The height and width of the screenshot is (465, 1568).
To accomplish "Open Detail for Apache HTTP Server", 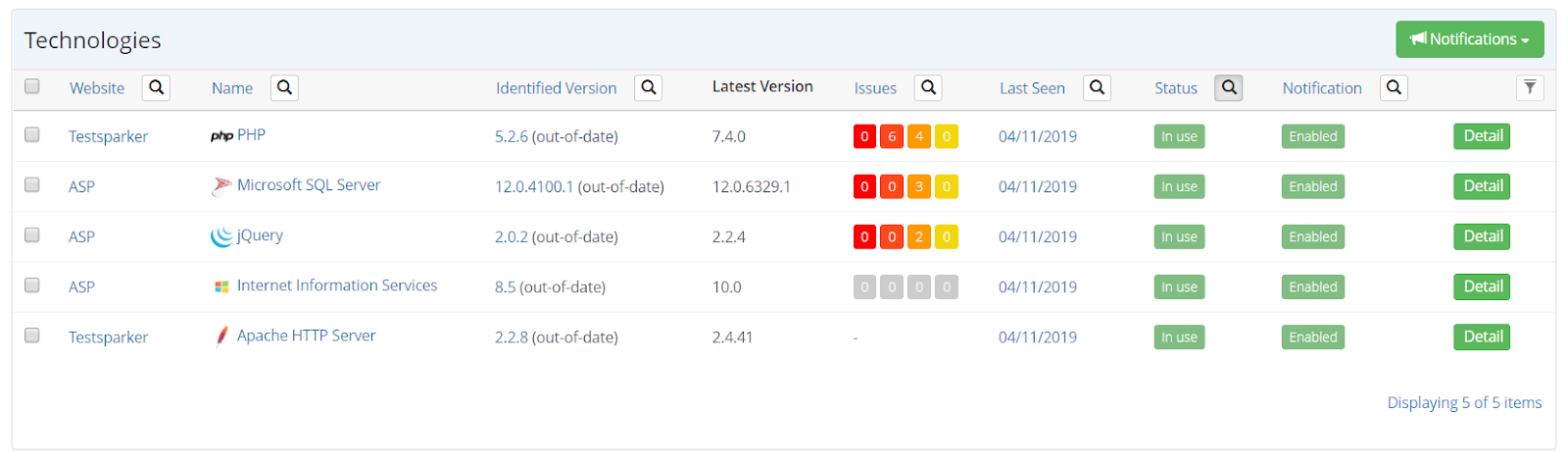I will 1482,336.
